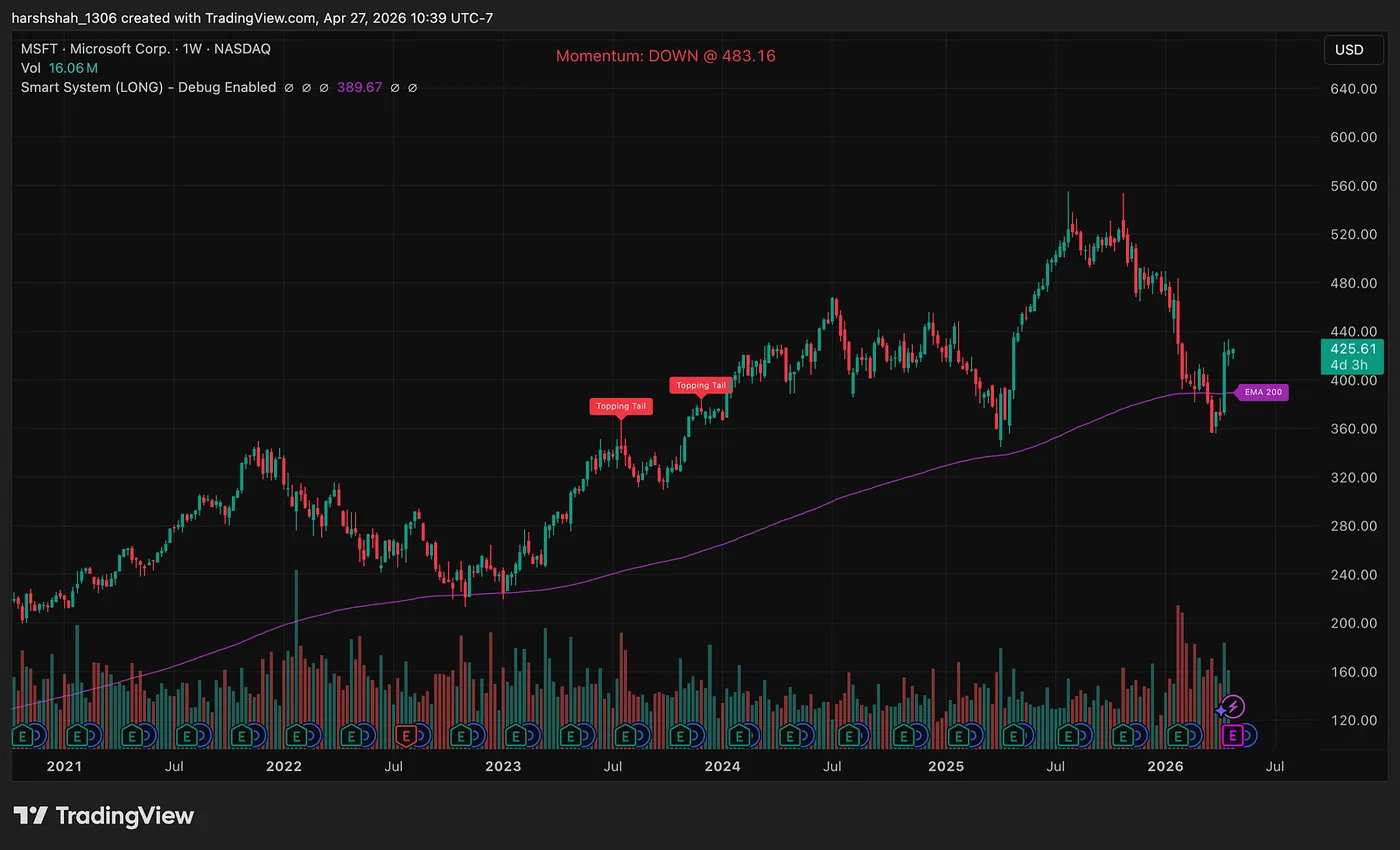Click the EMA 200 line label

pos(1262,392)
